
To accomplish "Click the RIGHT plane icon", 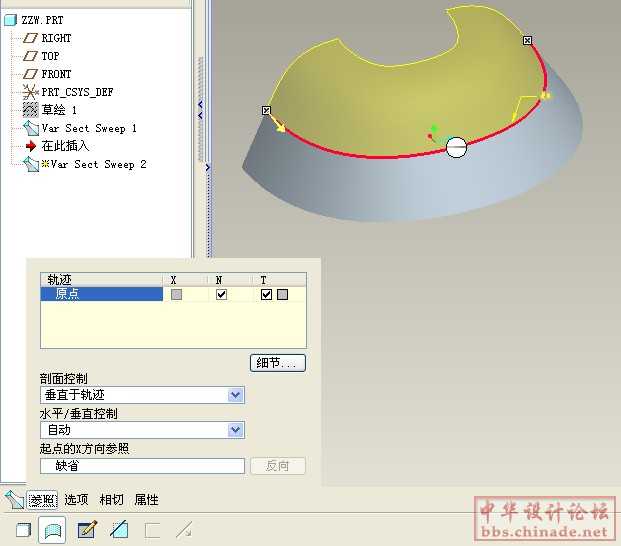I will [30, 38].
